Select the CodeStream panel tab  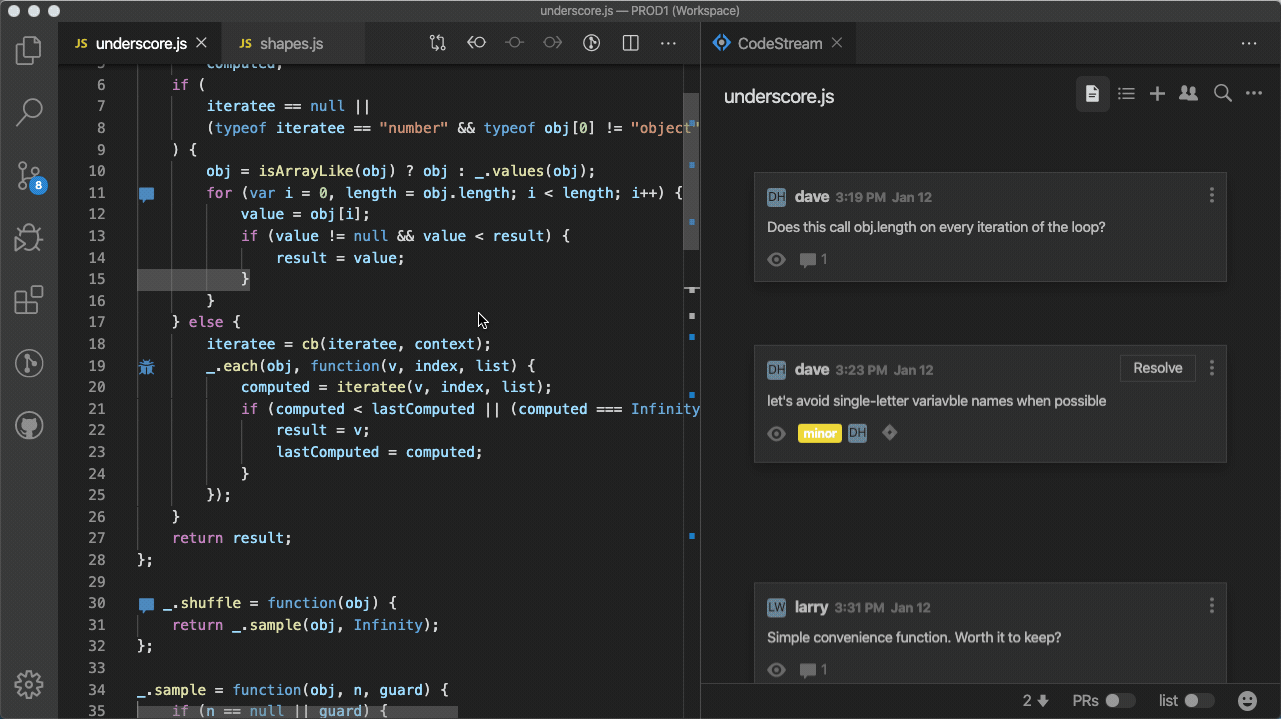778,44
